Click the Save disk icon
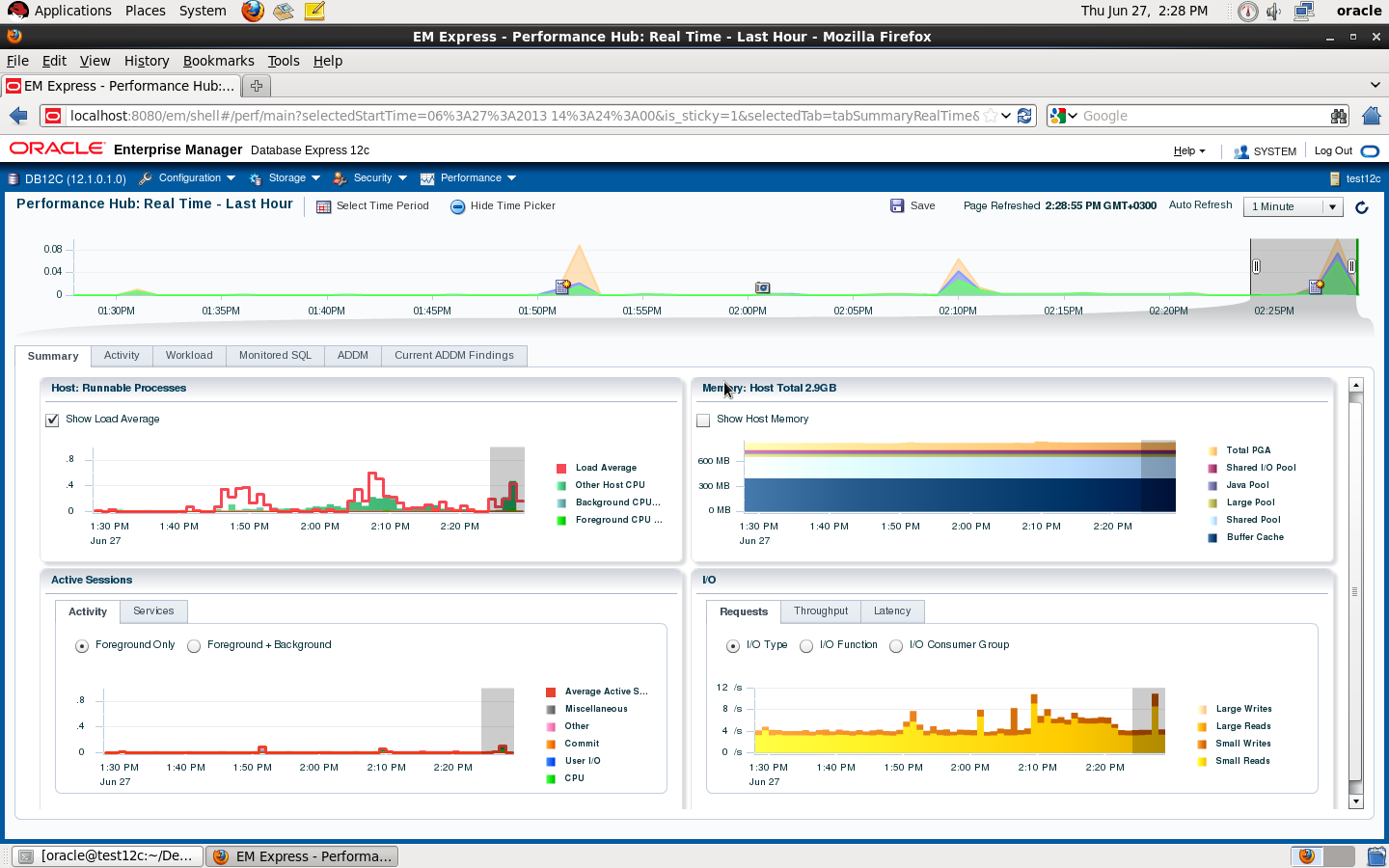This screenshot has width=1389, height=868. pyautogui.click(x=897, y=205)
